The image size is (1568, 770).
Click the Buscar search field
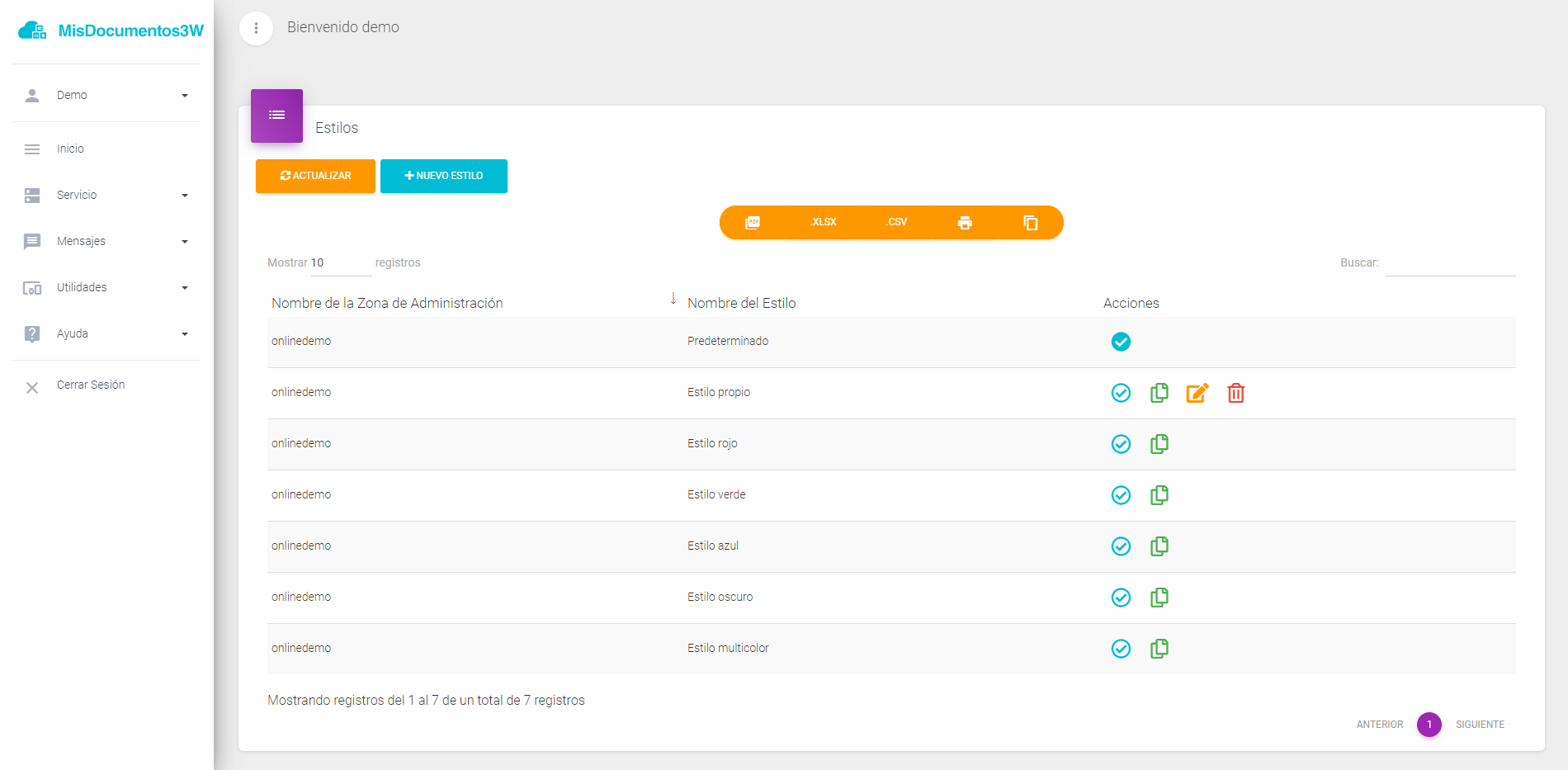tap(1449, 263)
